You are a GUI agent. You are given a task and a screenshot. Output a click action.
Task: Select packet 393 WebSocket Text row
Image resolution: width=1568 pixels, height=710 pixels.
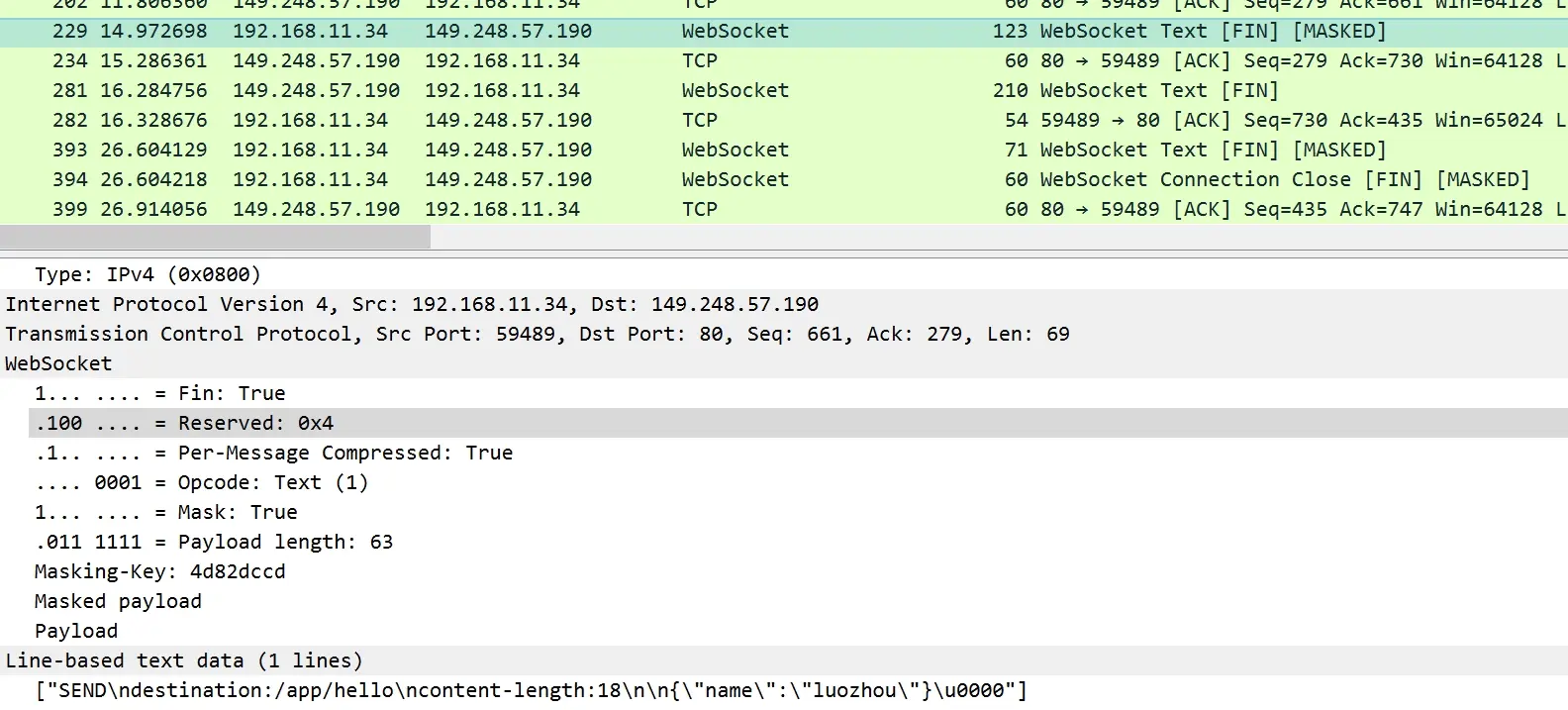point(784,151)
